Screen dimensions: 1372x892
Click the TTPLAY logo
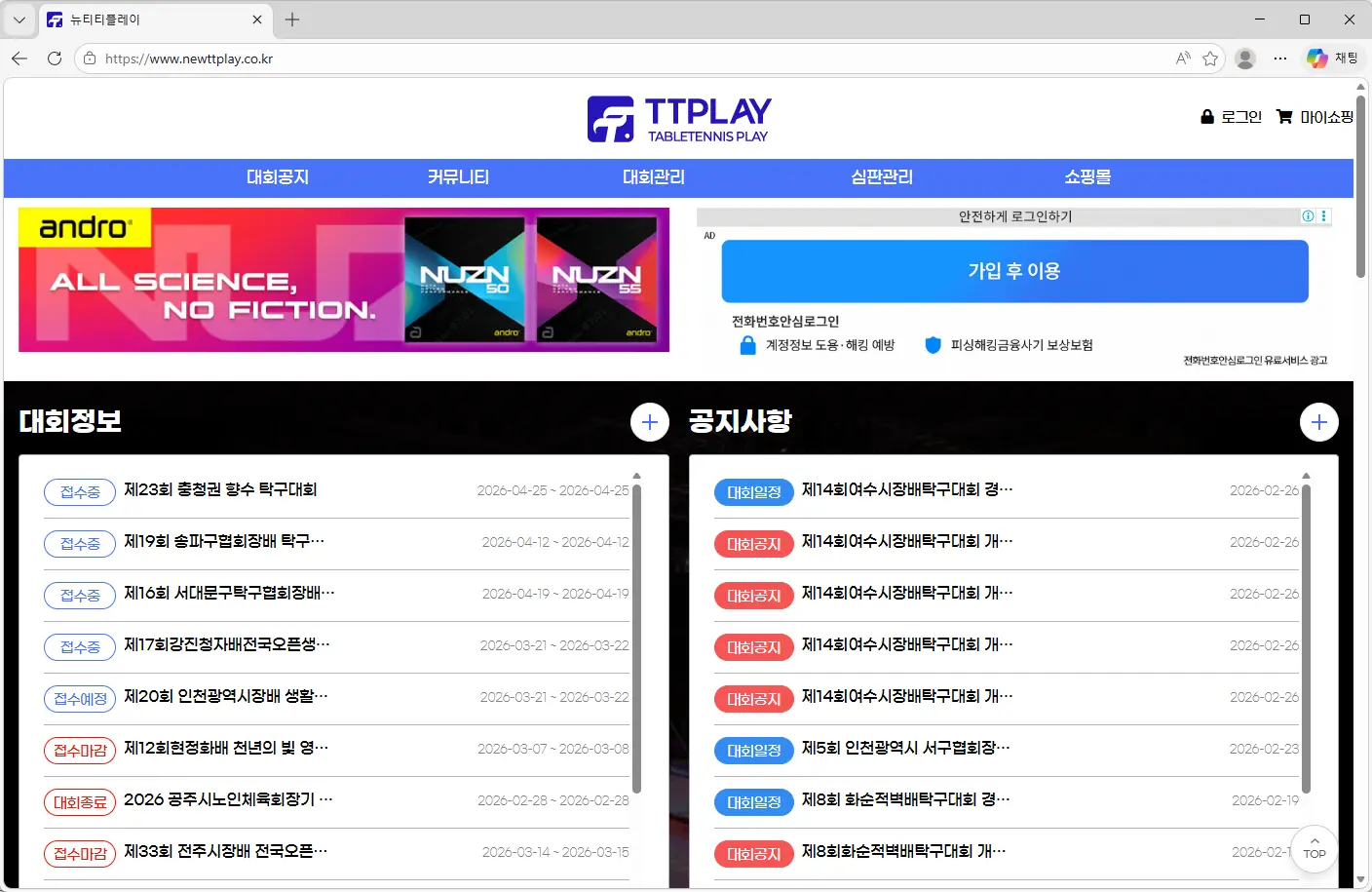tap(678, 117)
